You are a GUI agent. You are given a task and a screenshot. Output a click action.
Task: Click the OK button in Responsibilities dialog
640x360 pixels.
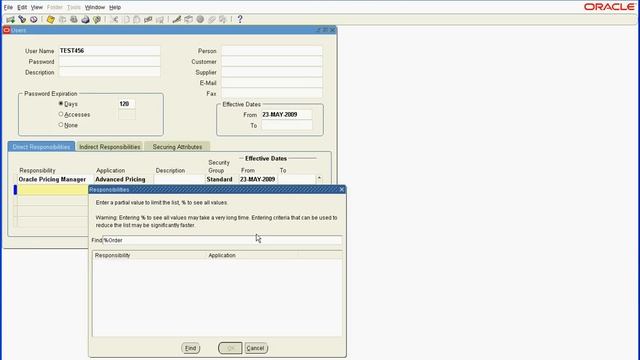tap(230, 348)
